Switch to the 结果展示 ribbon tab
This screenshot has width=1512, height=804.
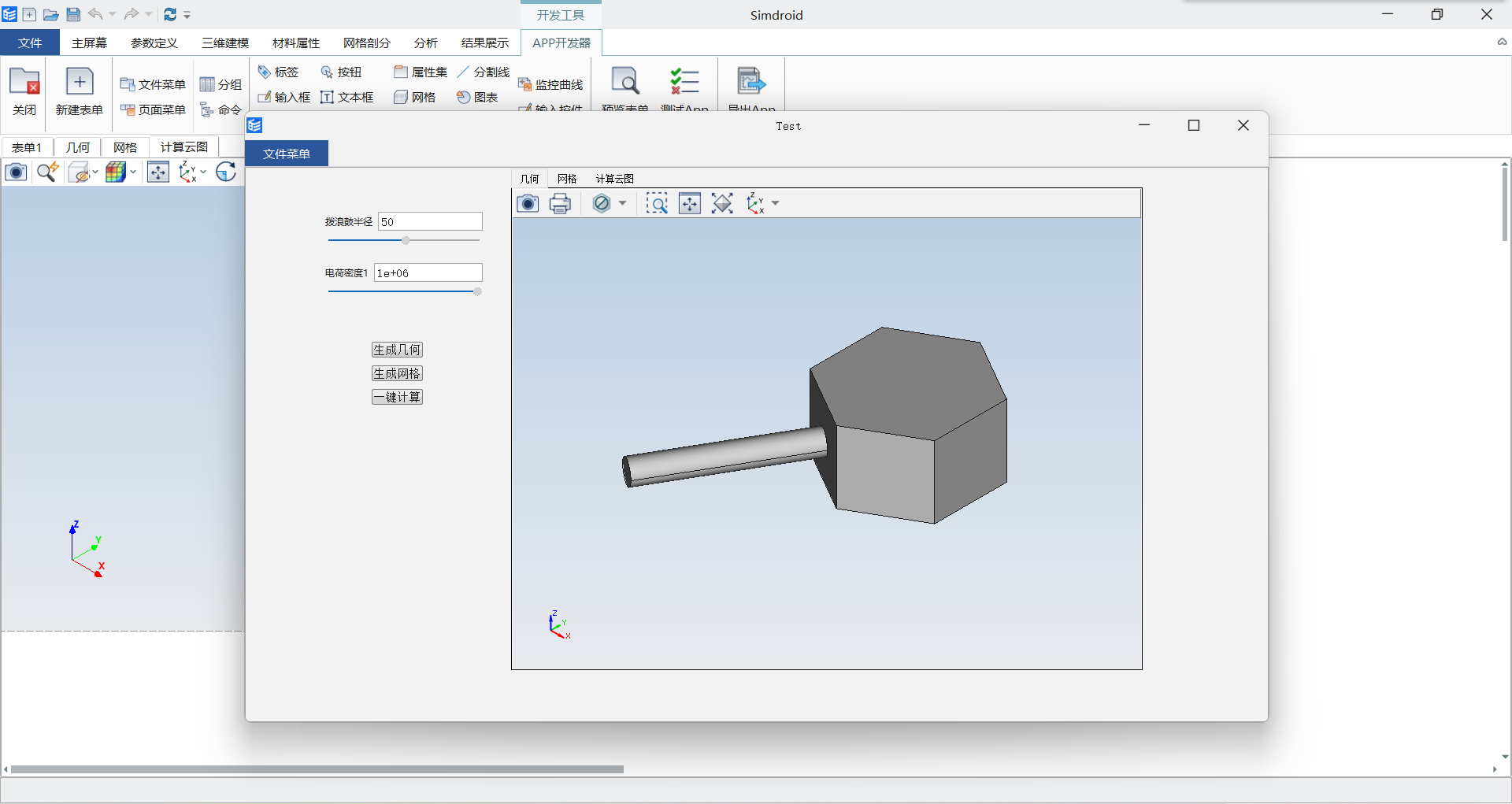pos(485,43)
